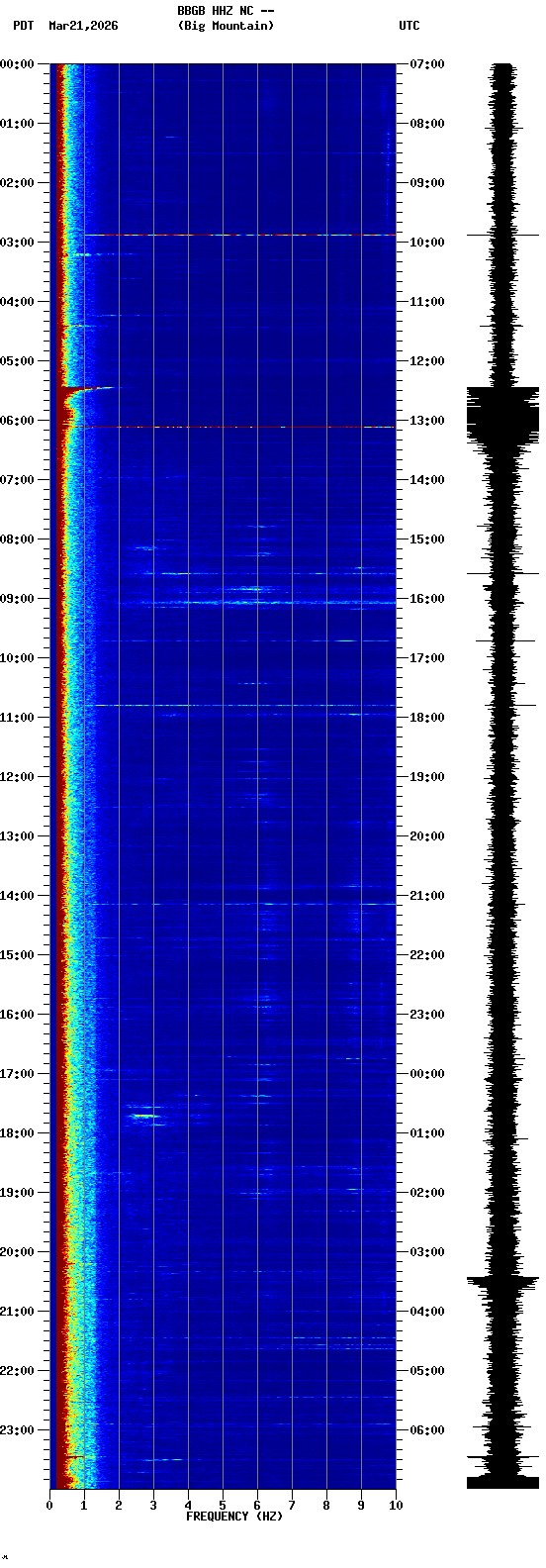Click the FREQUENCY (HZ) axis title
This screenshot has width=546, height=1568.
click(x=234, y=1517)
